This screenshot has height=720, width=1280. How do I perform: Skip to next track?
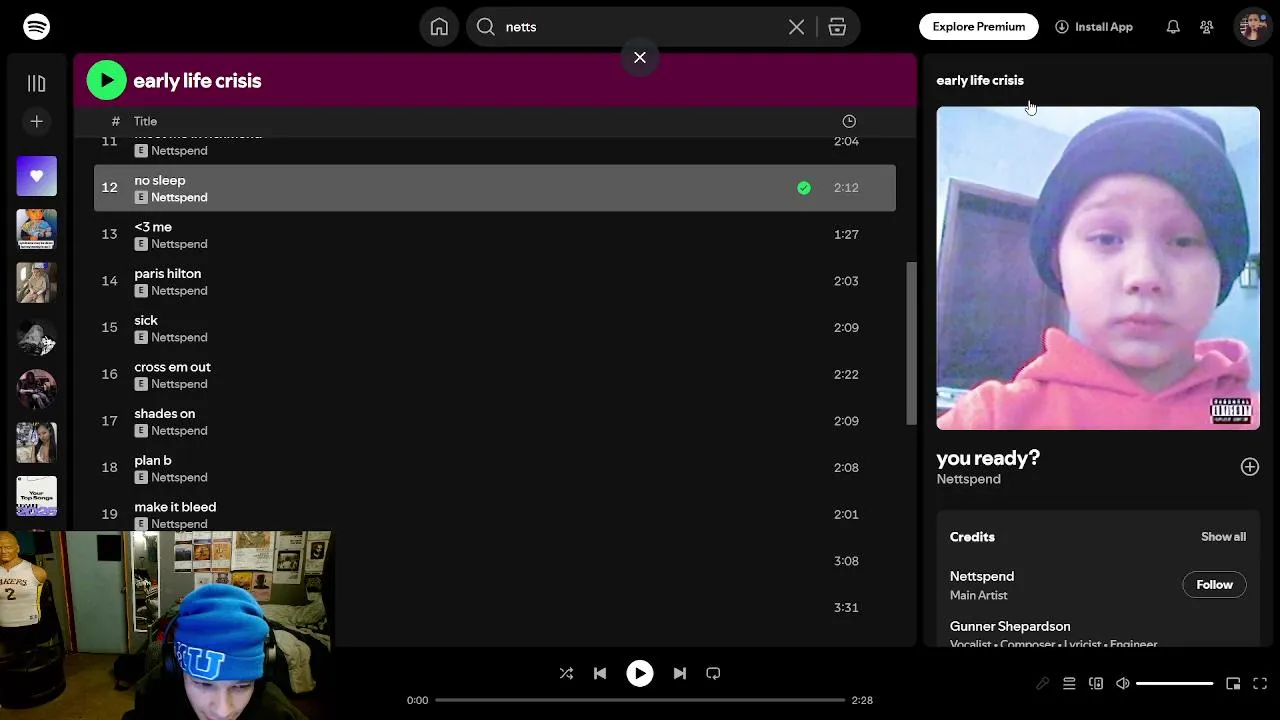pos(680,674)
